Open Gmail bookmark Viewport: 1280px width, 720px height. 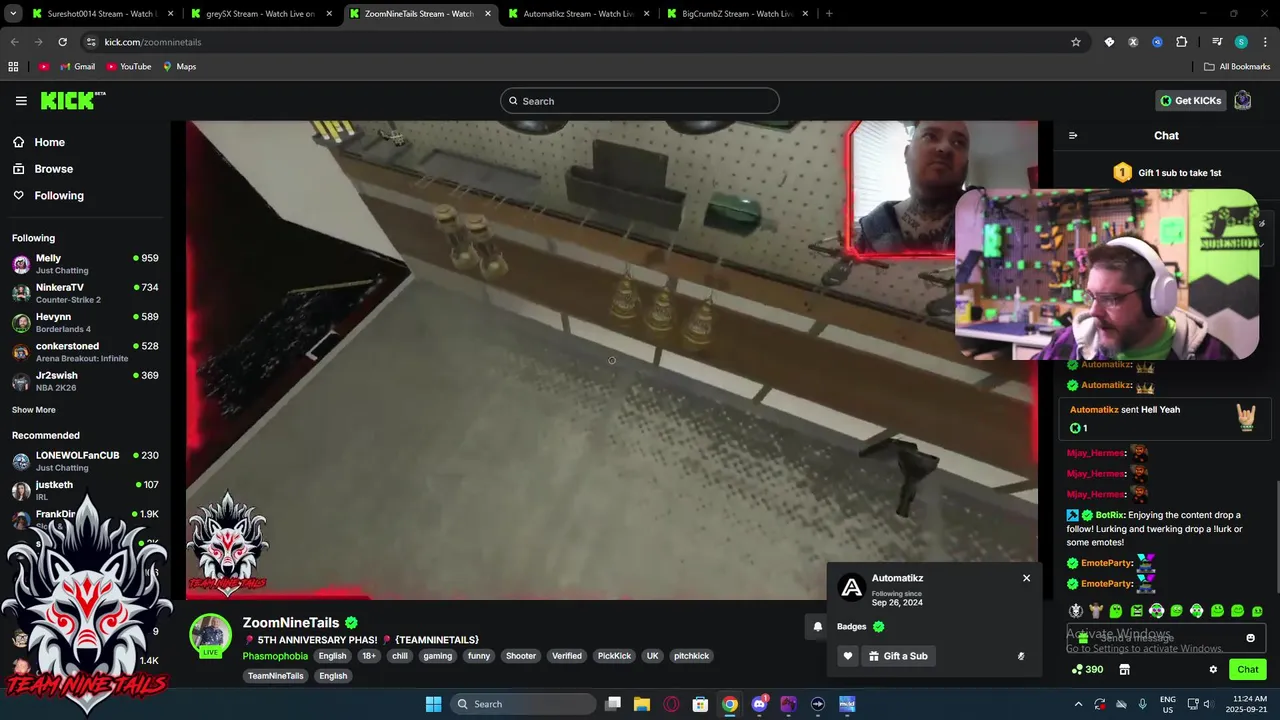(76, 67)
